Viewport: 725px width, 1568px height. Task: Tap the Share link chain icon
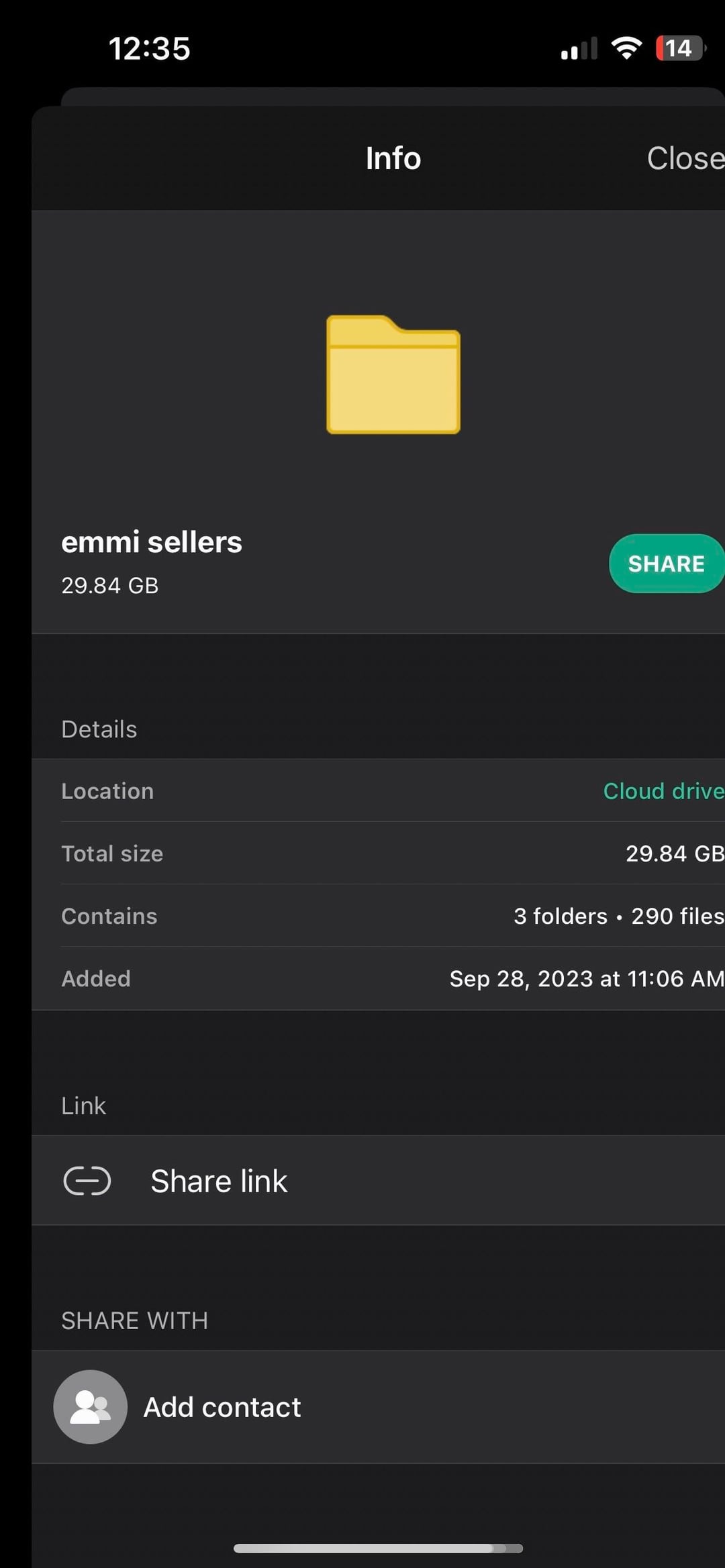point(87,1180)
